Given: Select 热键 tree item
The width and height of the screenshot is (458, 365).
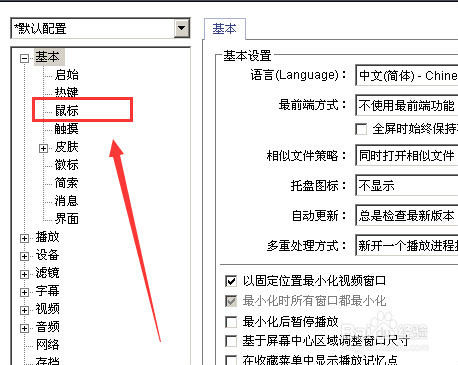Looking at the screenshot, I should [67, 92].
